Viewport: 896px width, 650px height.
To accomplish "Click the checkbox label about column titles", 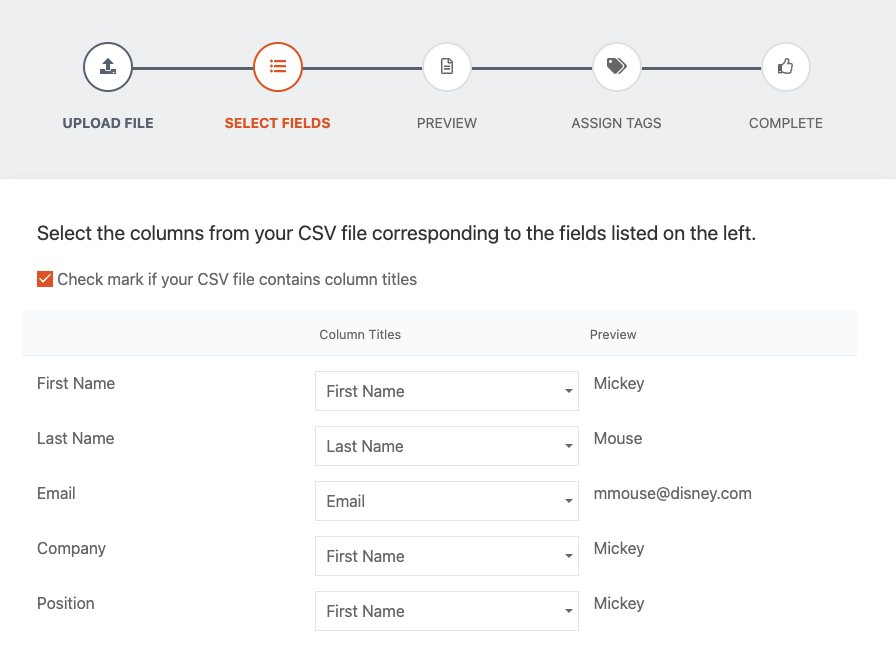I will pos(237,279).
